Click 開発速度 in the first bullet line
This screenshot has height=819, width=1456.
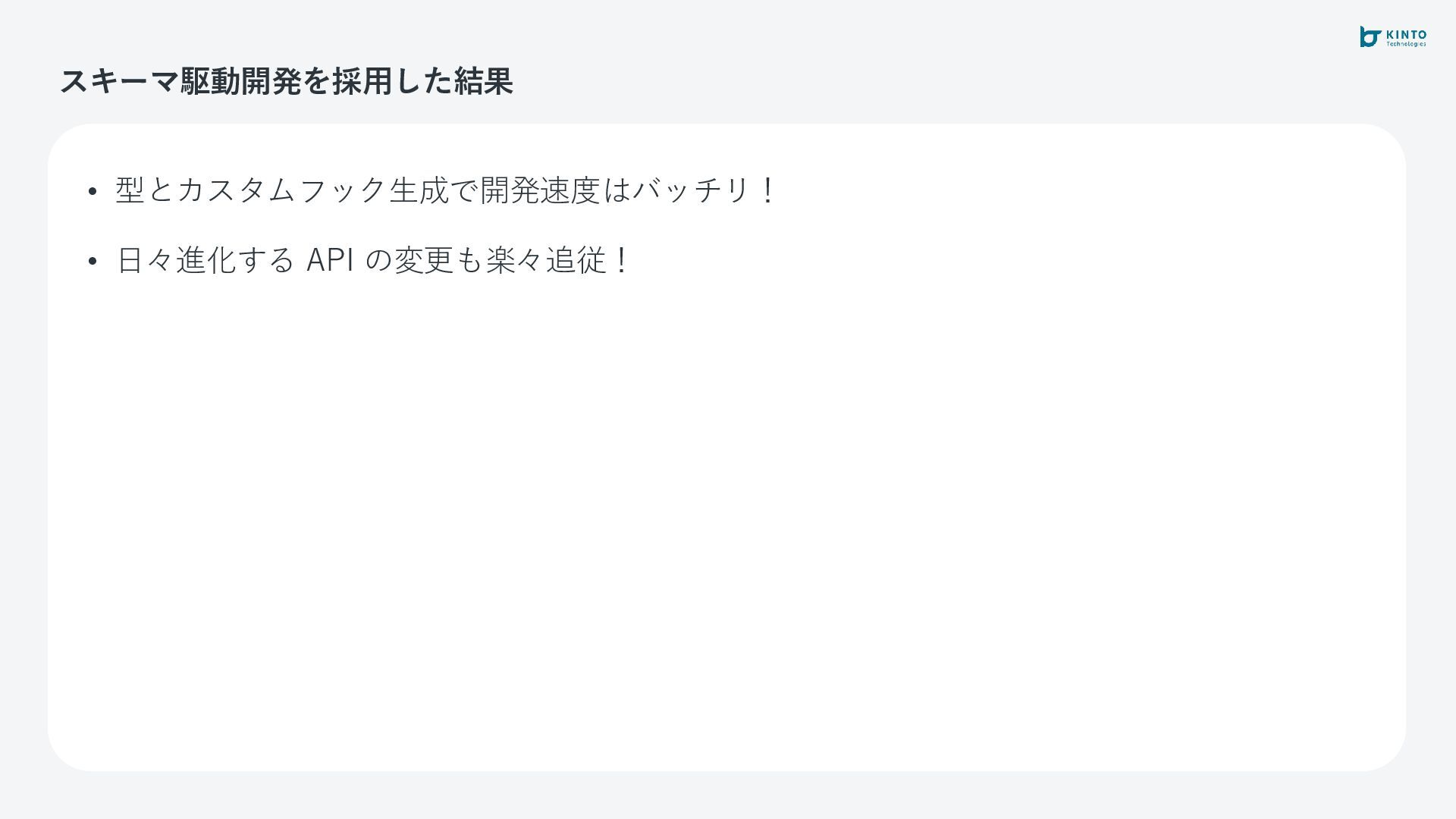coord(540,190)
